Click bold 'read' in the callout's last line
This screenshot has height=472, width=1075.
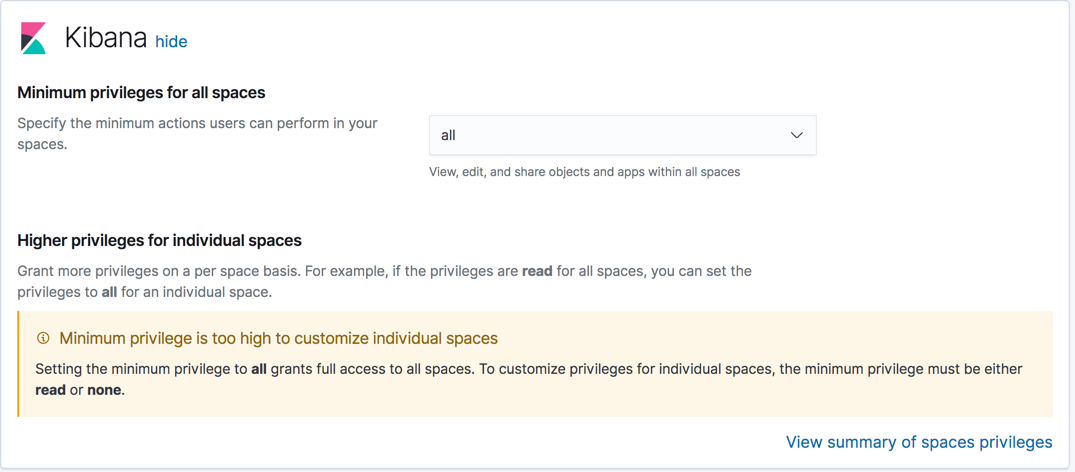50,390
